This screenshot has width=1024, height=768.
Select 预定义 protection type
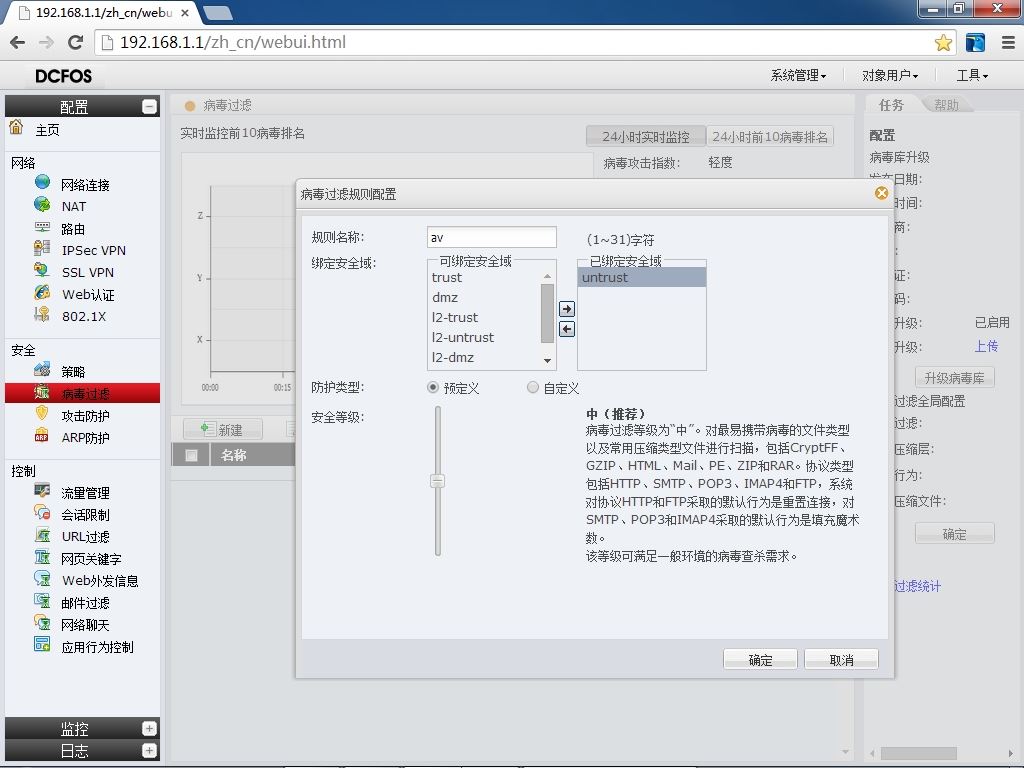[x=432, y=387]
